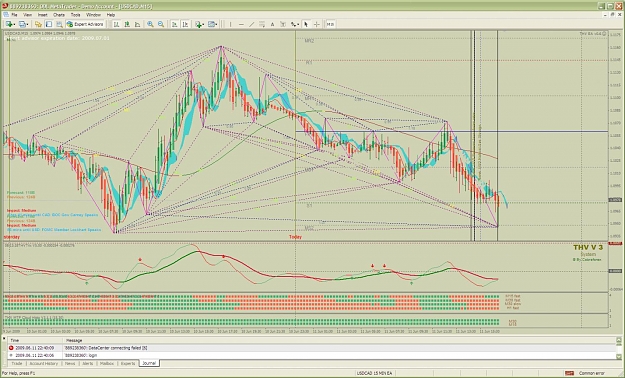Click the THV V 3 indicator title
Screen dimensions: 625x378
coord(588,248)
